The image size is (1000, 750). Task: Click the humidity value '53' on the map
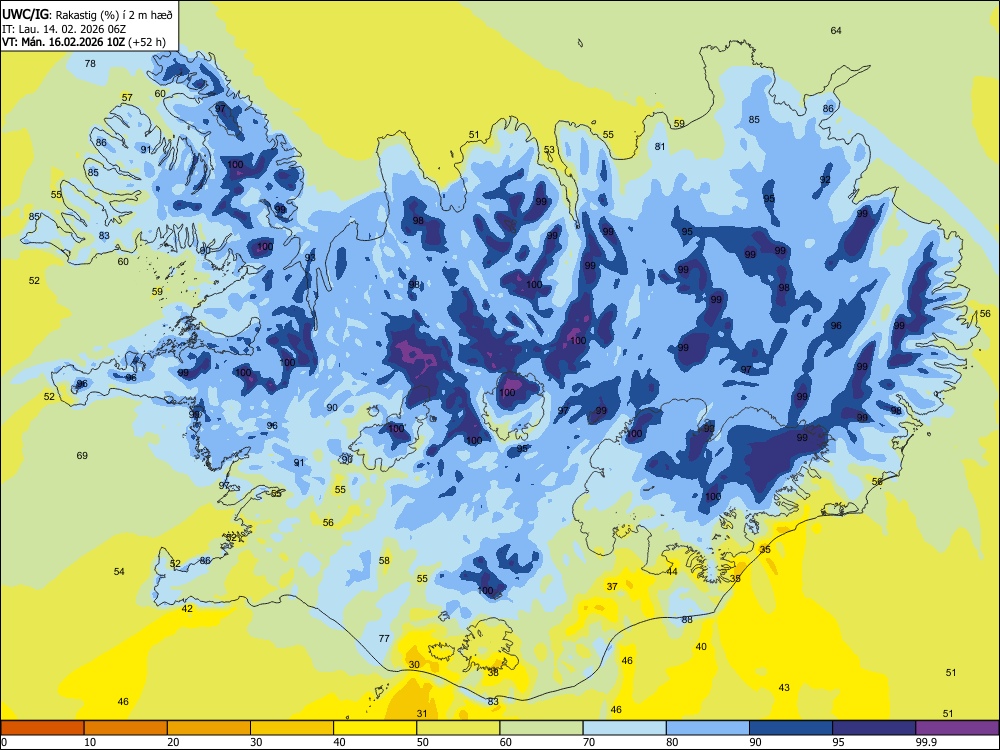tap(549, 150)
